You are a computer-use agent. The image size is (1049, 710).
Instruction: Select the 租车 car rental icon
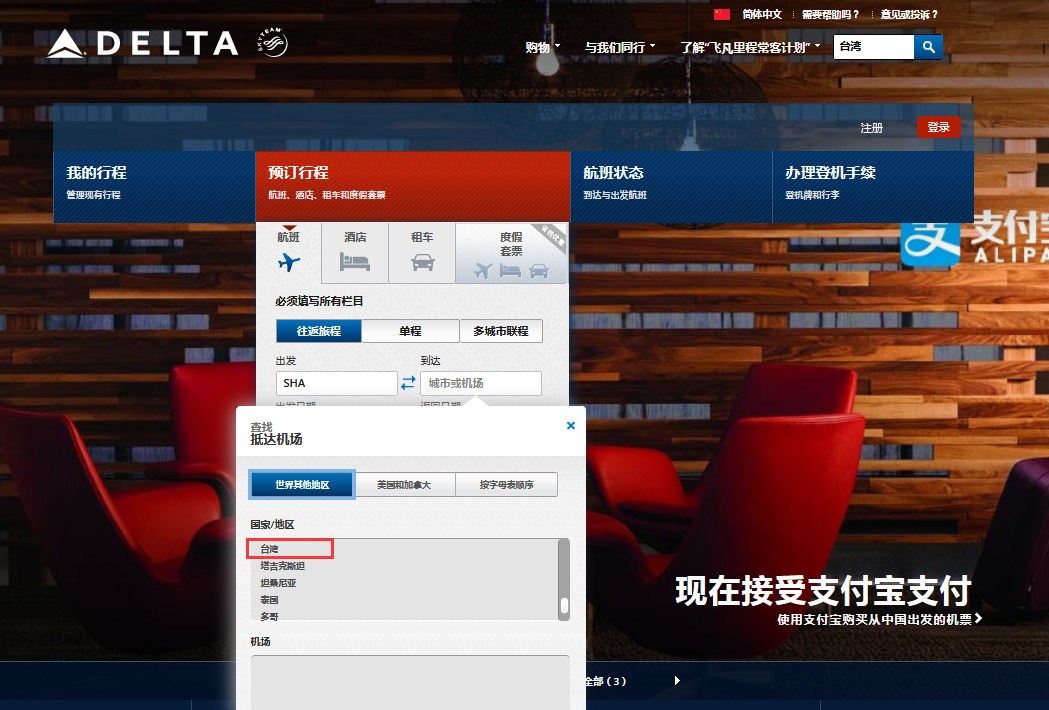coord(422,262)
